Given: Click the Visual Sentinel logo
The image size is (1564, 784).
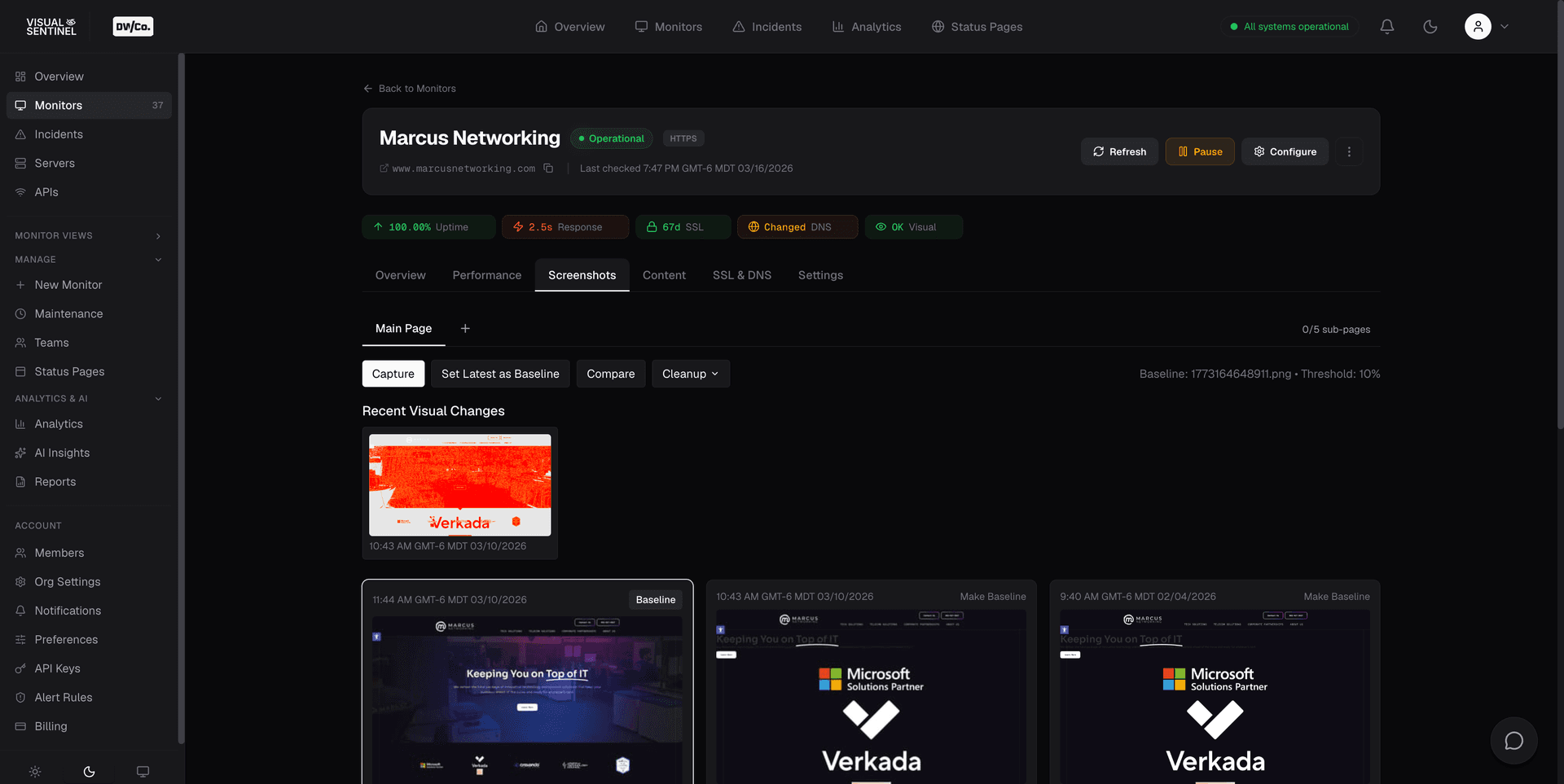Looking at the screenshot, I should (x=51, y=25).
